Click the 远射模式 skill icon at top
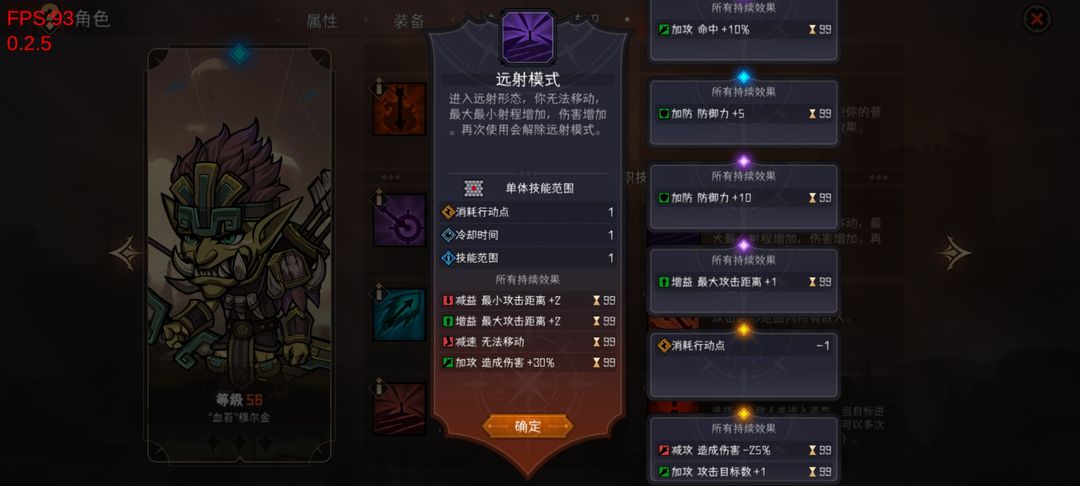This screenshot has height=486, width=1080. click(528, 37)
